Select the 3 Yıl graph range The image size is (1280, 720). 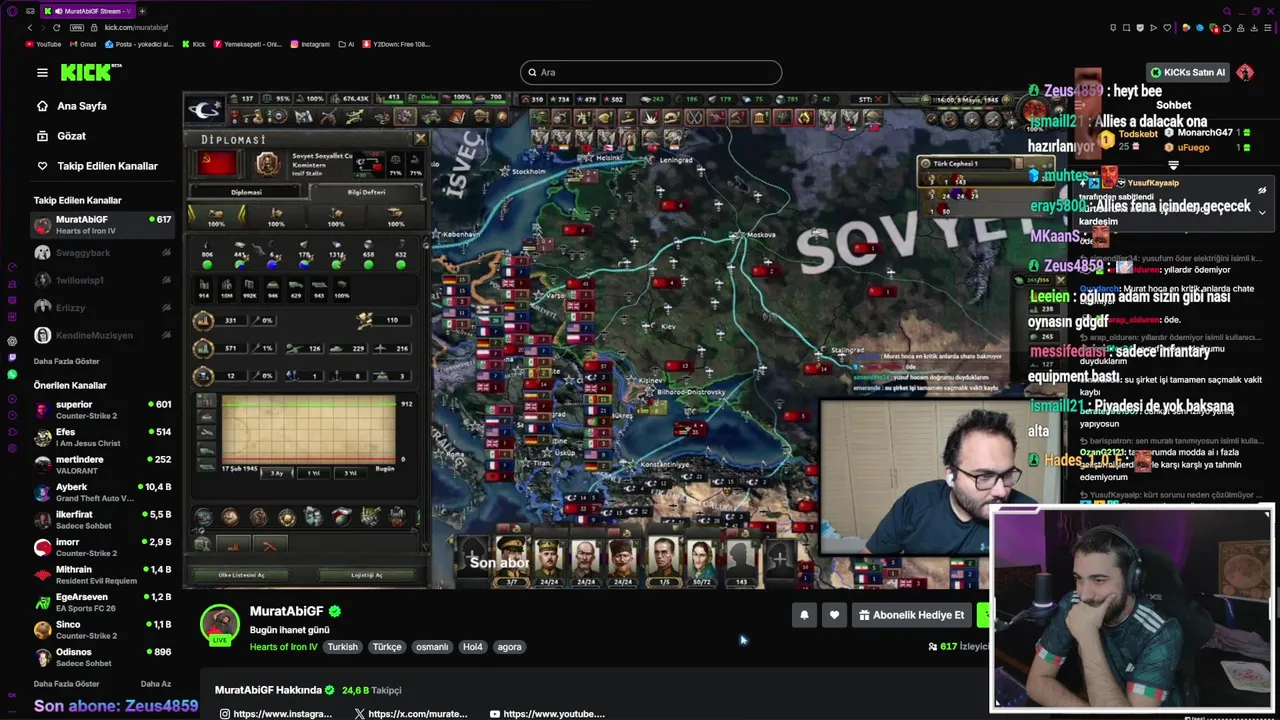(350, 473)
